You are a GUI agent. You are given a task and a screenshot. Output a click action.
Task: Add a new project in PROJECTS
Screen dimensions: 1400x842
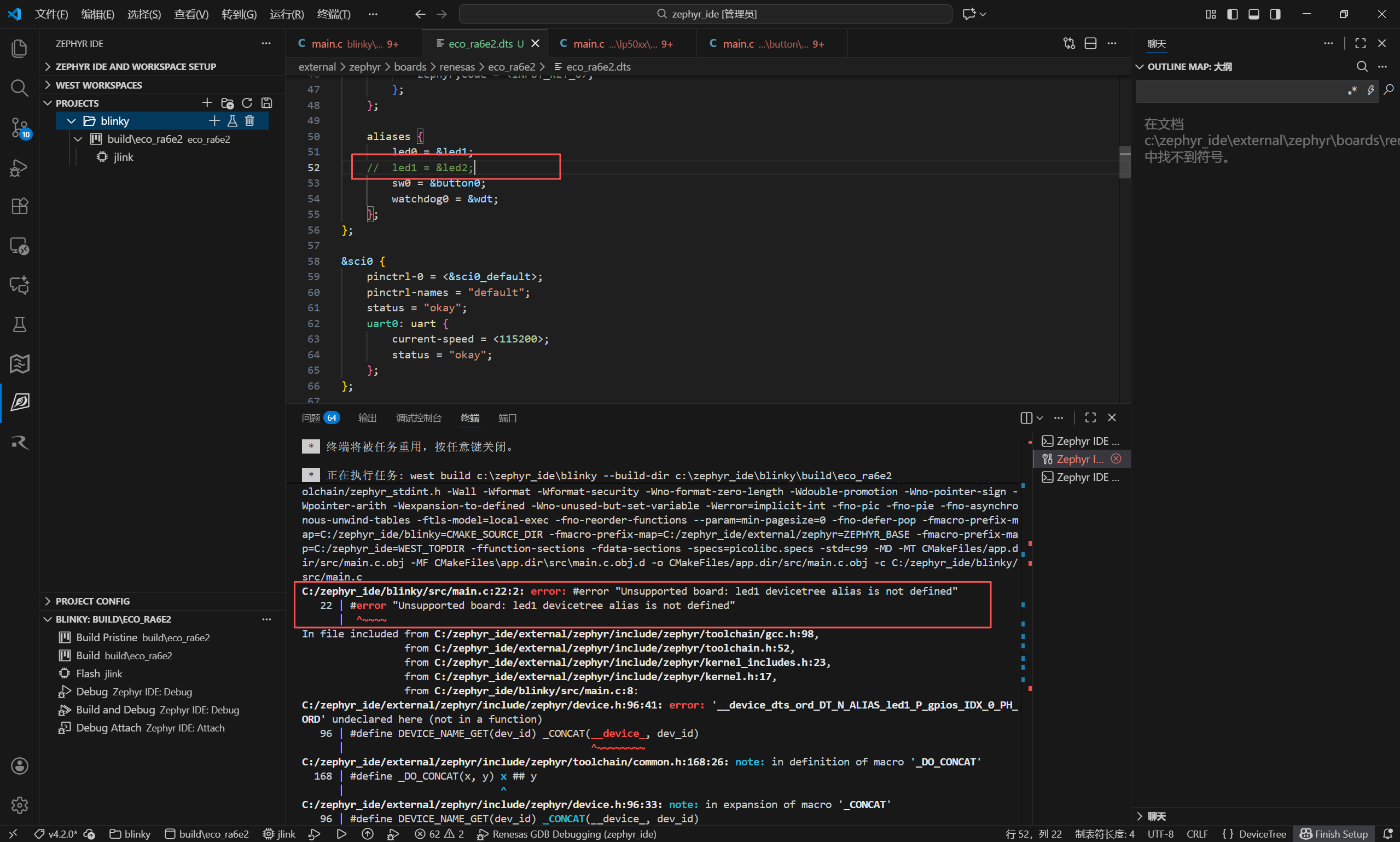coord(207,103)
